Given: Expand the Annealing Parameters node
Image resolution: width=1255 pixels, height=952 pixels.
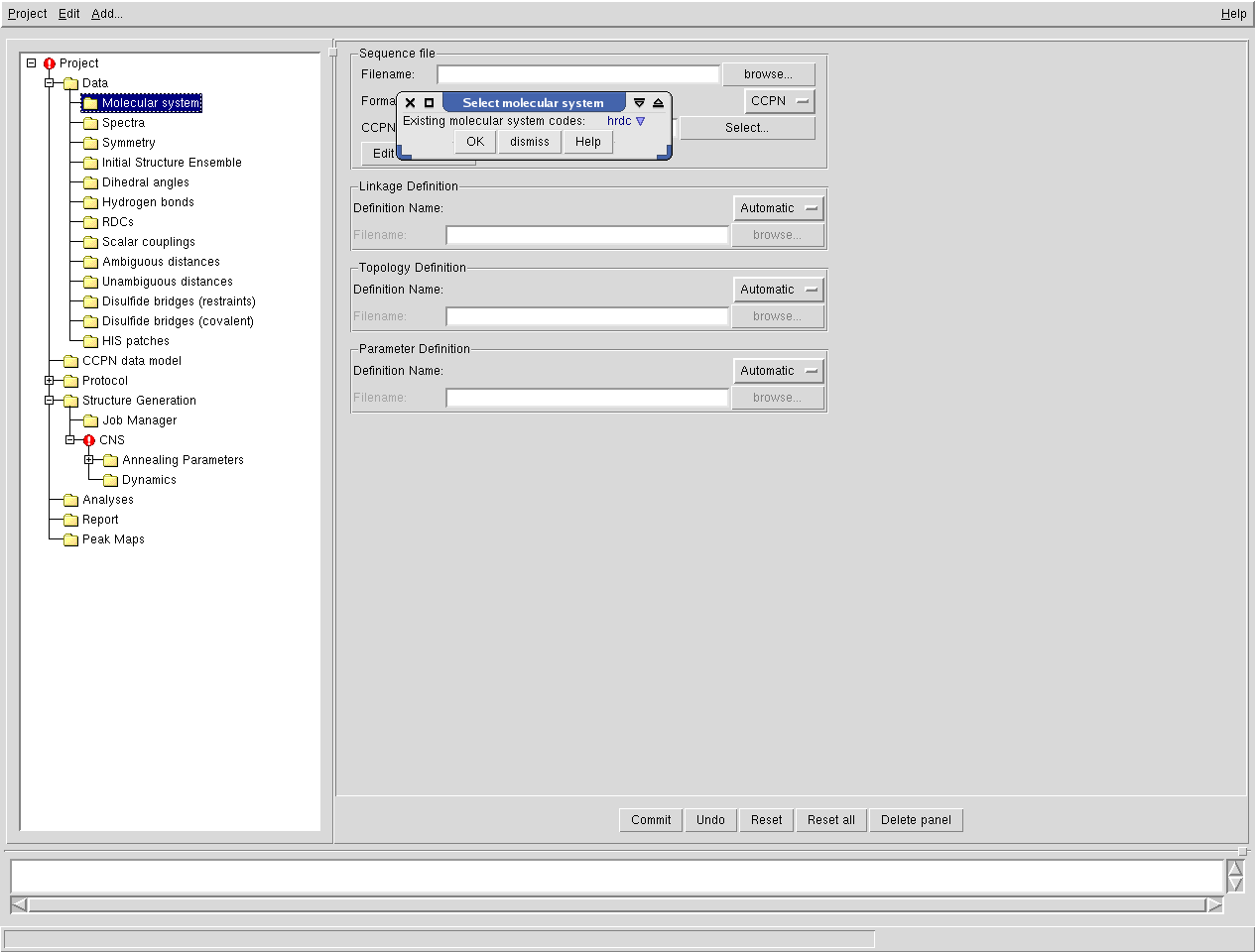Looking at the screenshot, I should 89,460.
